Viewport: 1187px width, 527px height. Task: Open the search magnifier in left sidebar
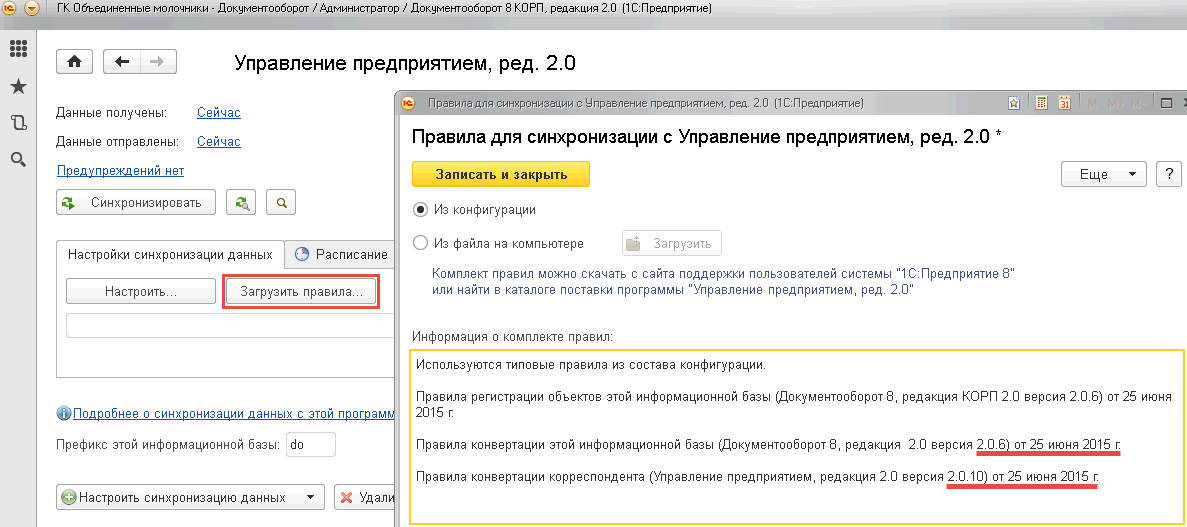tap(18, 159)
